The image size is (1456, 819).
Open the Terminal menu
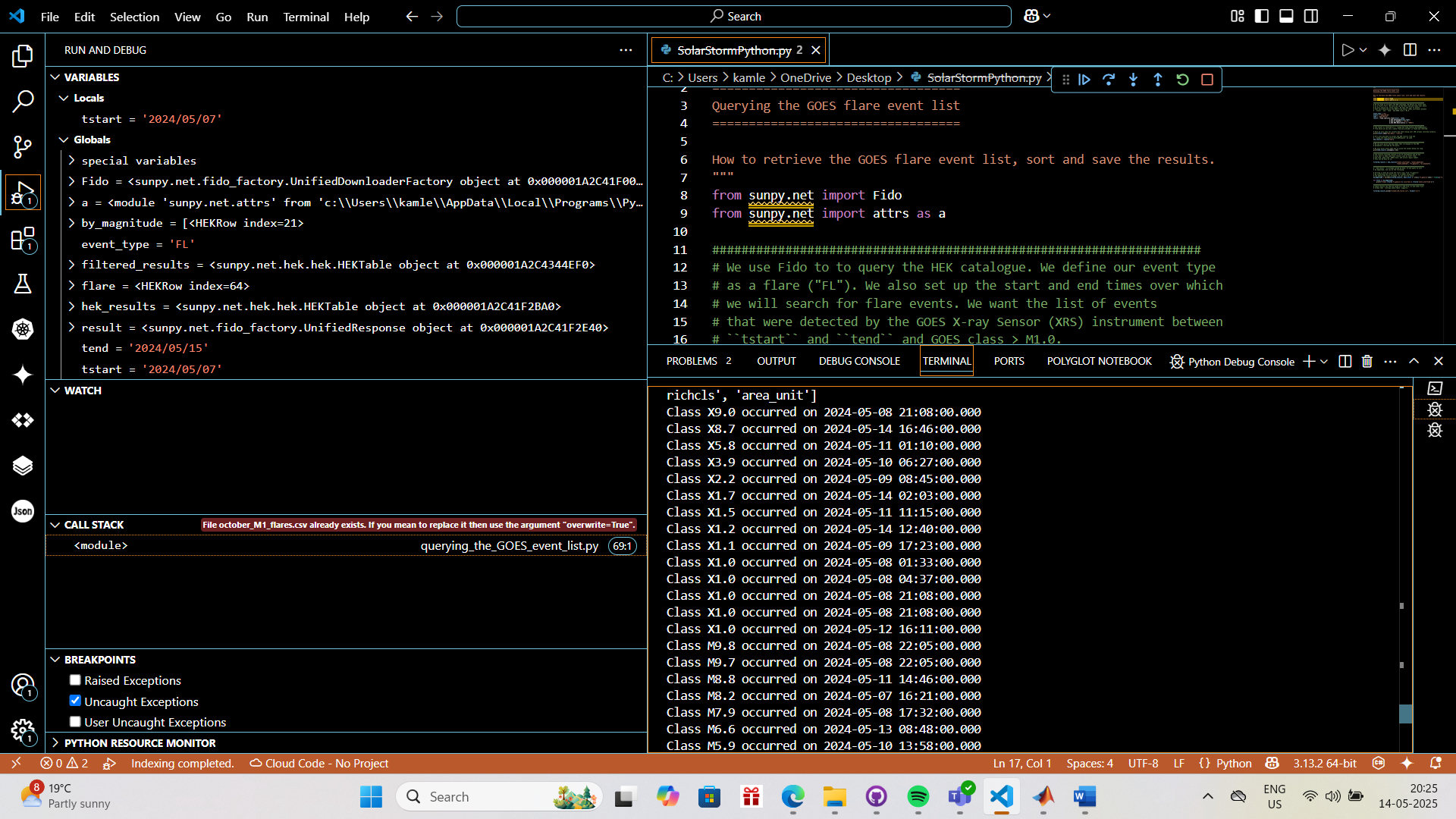point(306,17)
